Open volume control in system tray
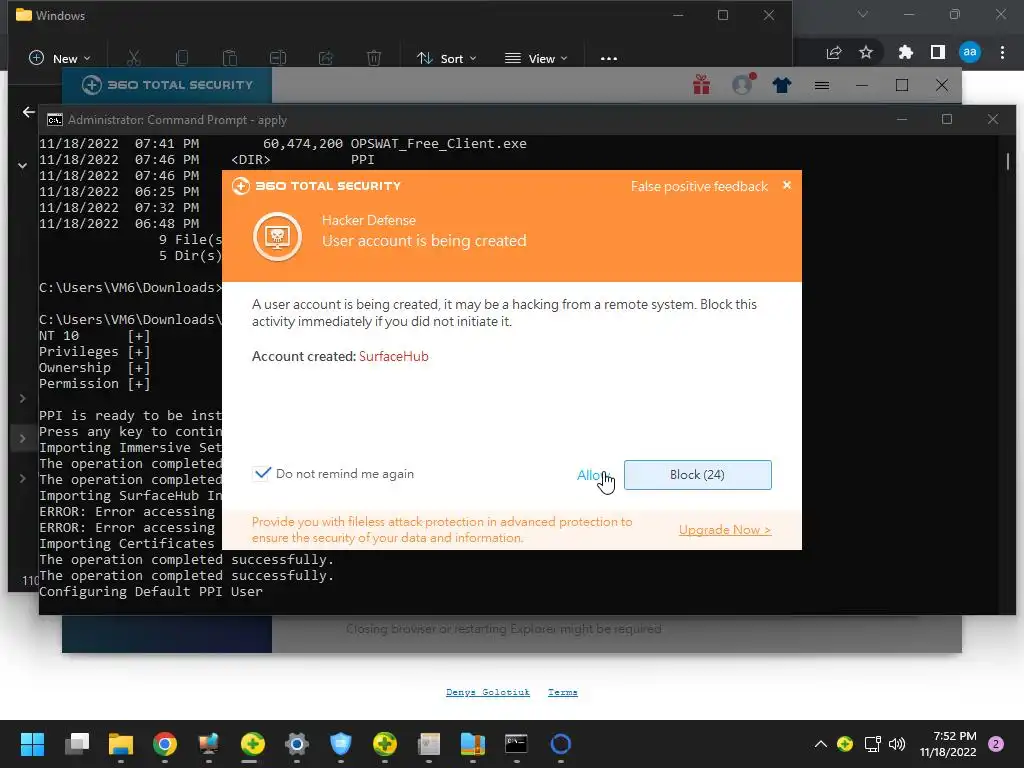 pyautogui.click(x=897, y=744)
